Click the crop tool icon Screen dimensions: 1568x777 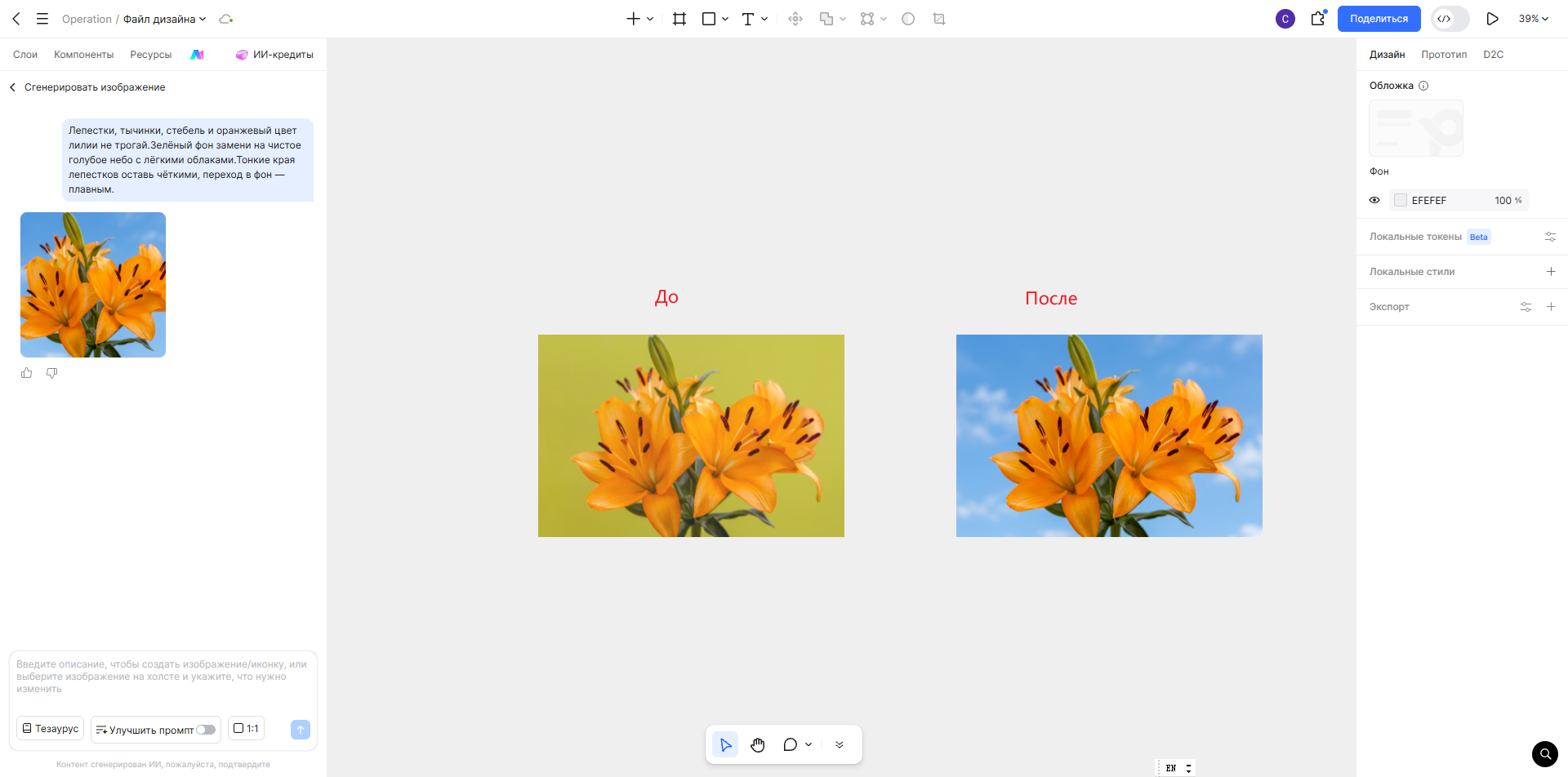(939, 19)
